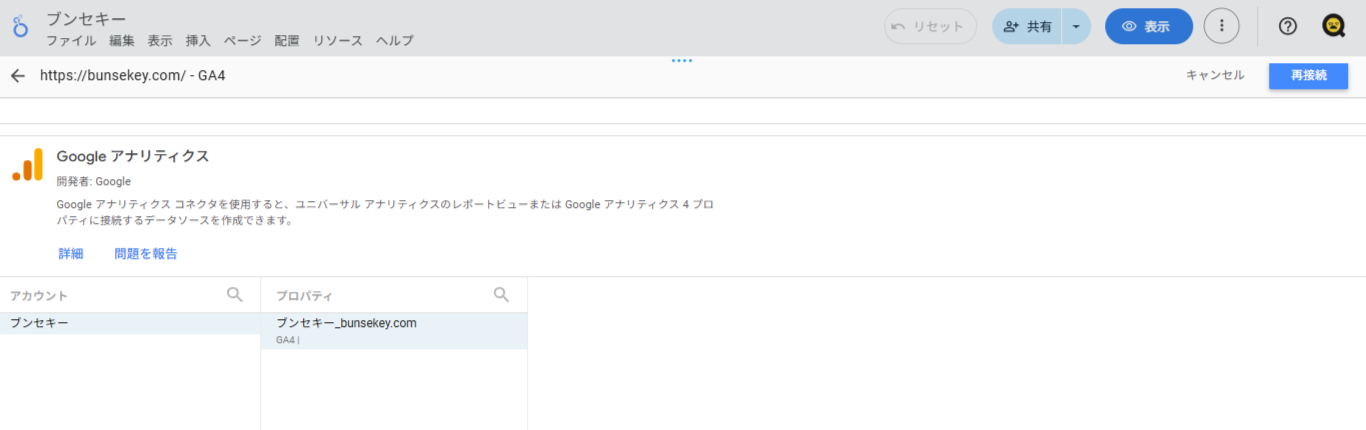Screen dimensions: 1366x430
Task: Open the ページ menu
Action: pyautogui.click(x=243, y=41)
